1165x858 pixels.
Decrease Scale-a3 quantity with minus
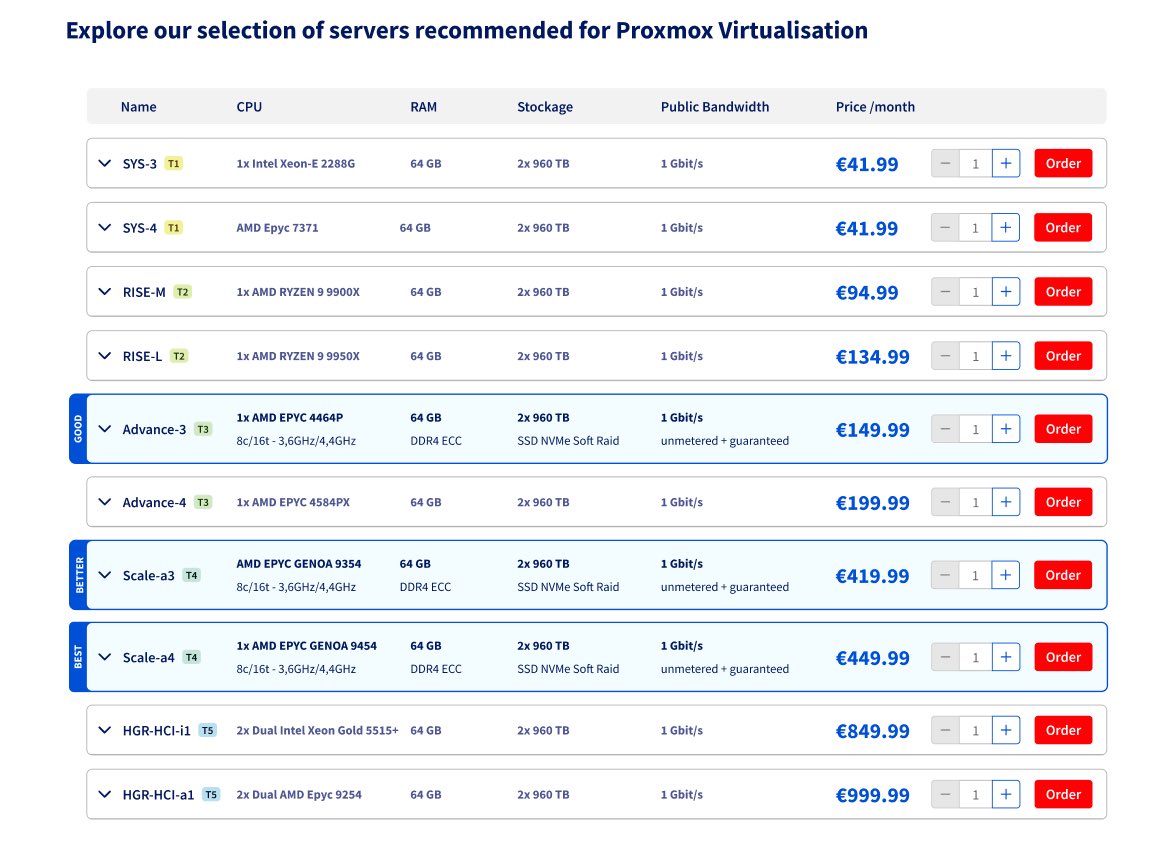coord(945,575)
